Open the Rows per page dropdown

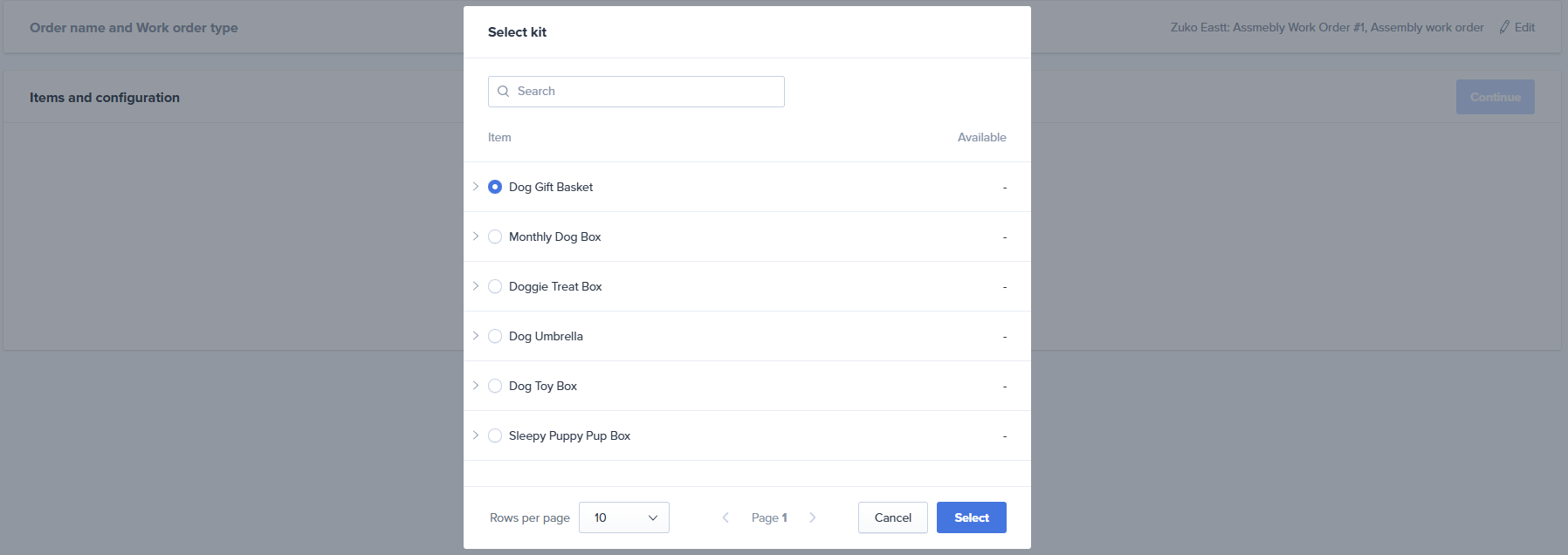(623, 517)
